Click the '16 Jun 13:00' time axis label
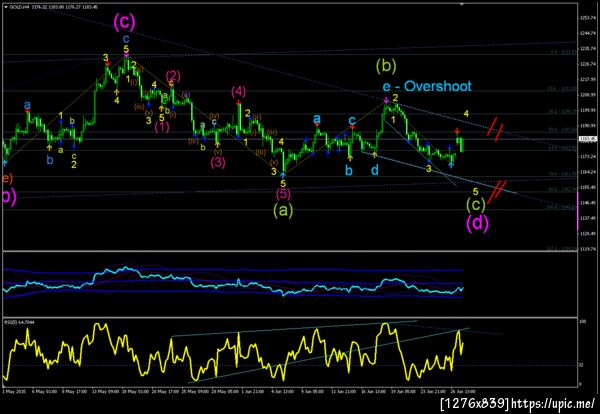This screenshot has height=414, width=600. coord(374,392)
